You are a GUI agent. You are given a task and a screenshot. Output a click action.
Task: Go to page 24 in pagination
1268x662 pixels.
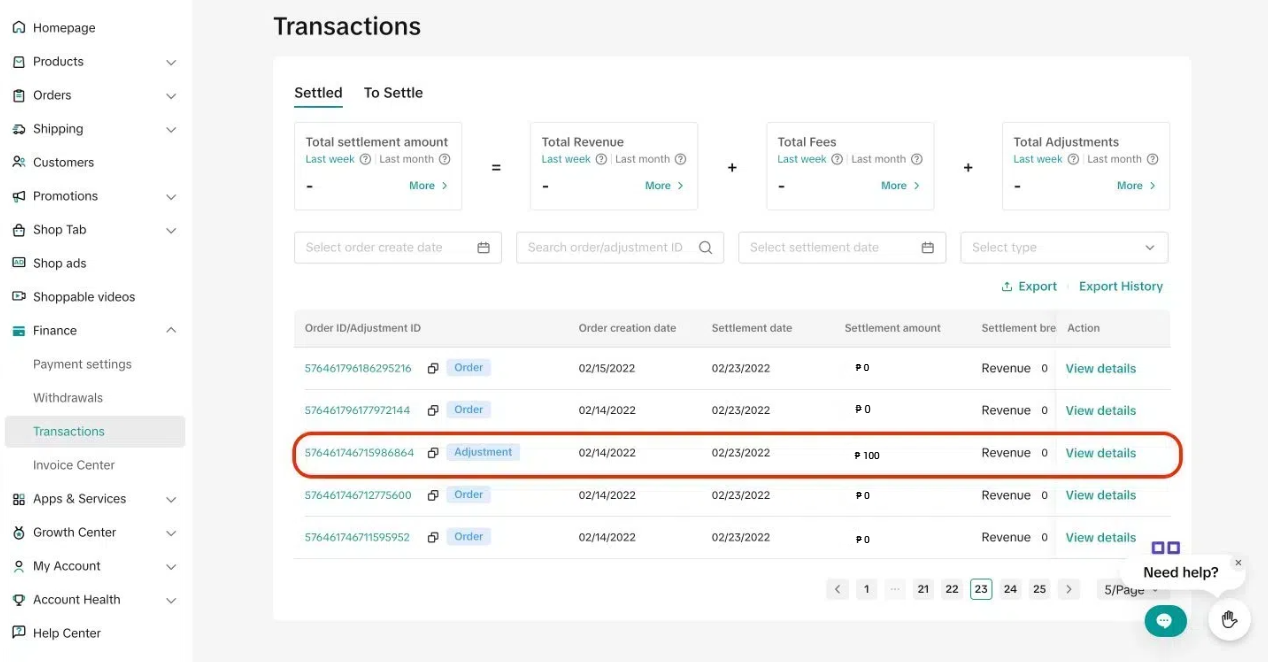(1010, 589)
